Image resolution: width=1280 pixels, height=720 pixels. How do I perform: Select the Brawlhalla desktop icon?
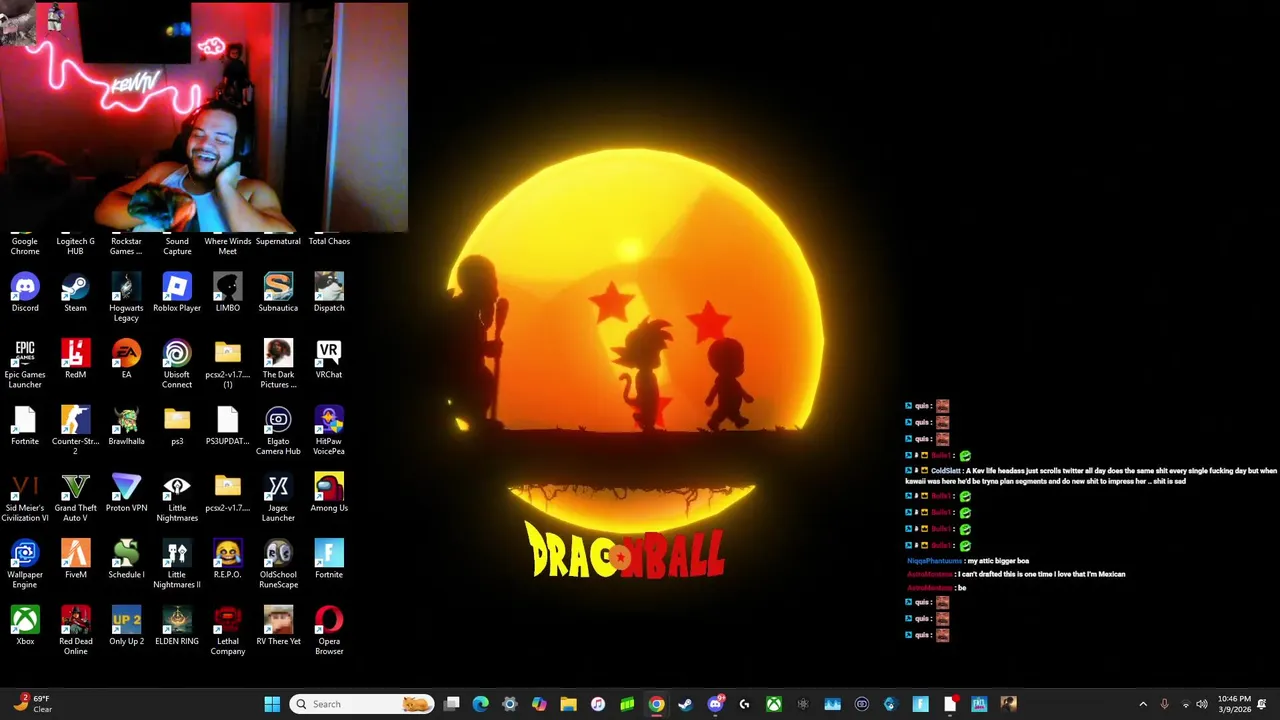[126, 426]
